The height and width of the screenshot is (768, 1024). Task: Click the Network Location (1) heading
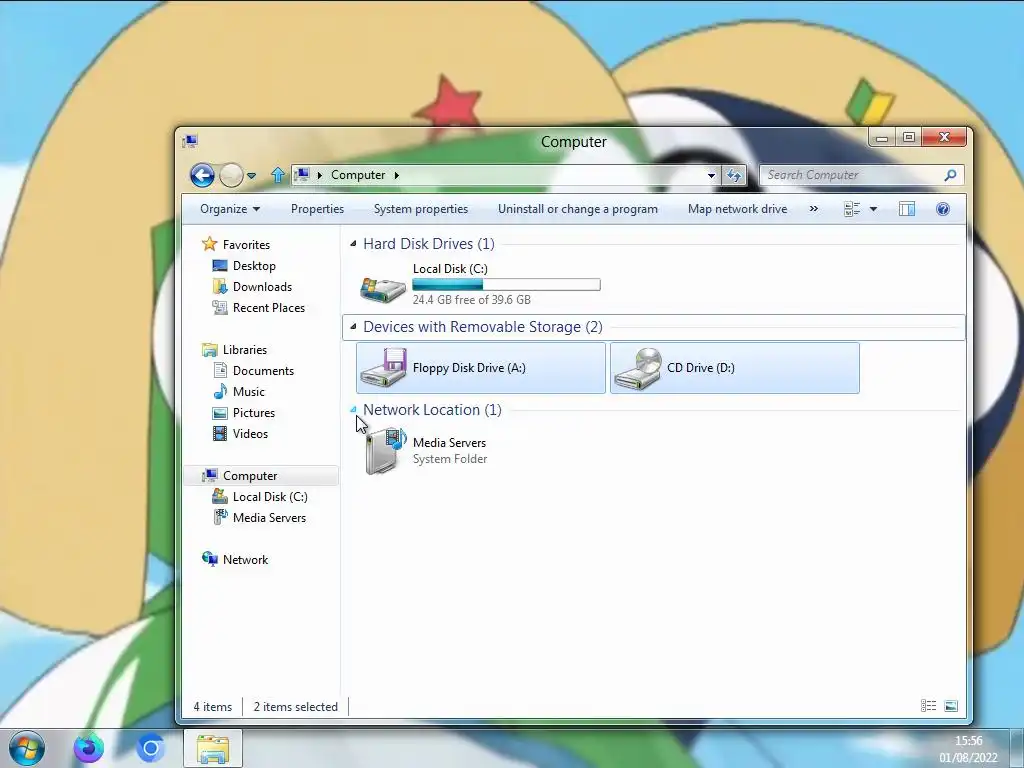[432, 409]
